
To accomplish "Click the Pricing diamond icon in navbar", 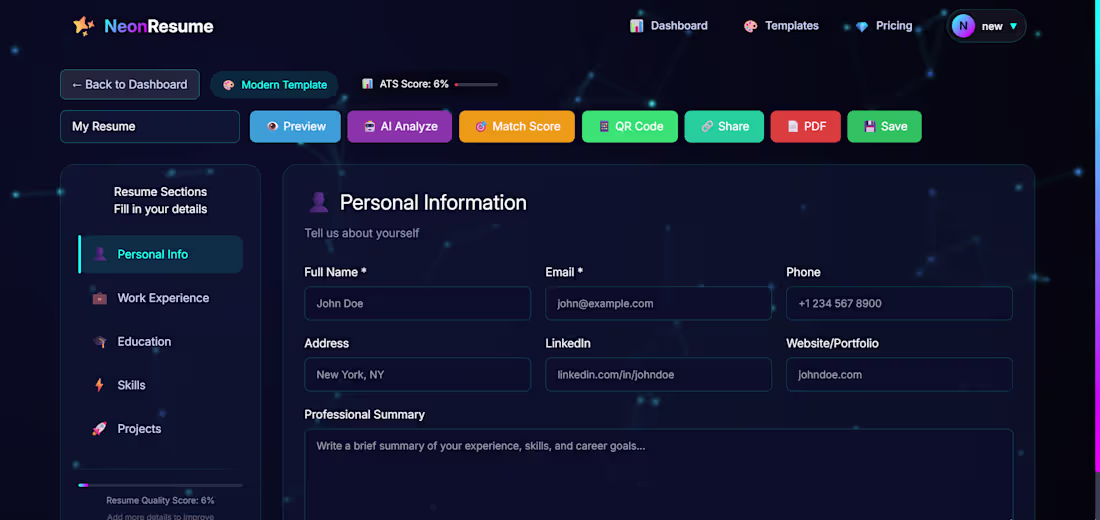I will coord(861,26).
